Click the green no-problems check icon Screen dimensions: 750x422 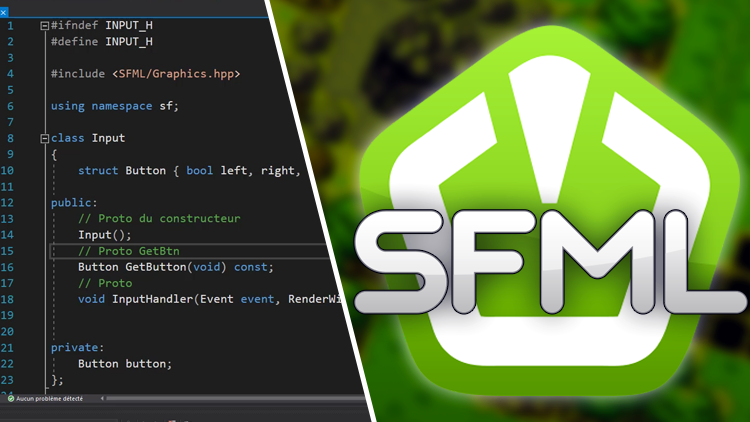pos(11,399)
